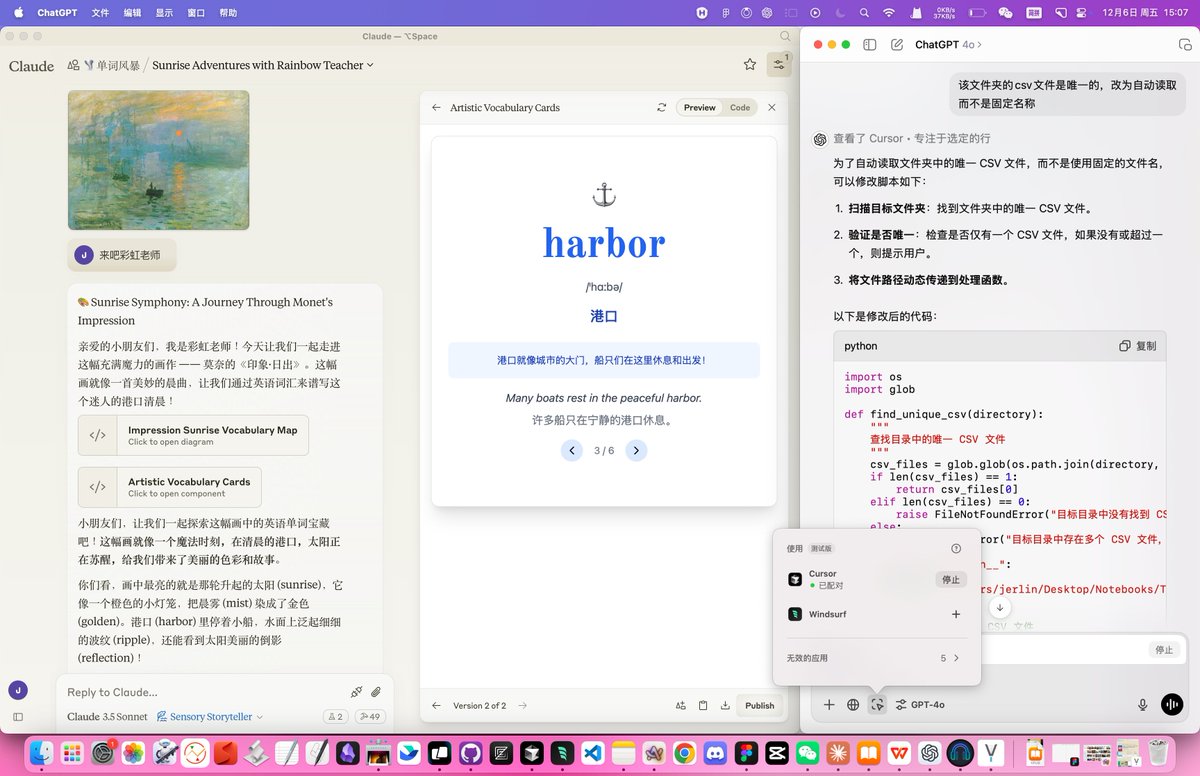Go back from Artistic Vocabulary Cards panel
This screenshot has height=776, width=1200.
click(436, 107)
